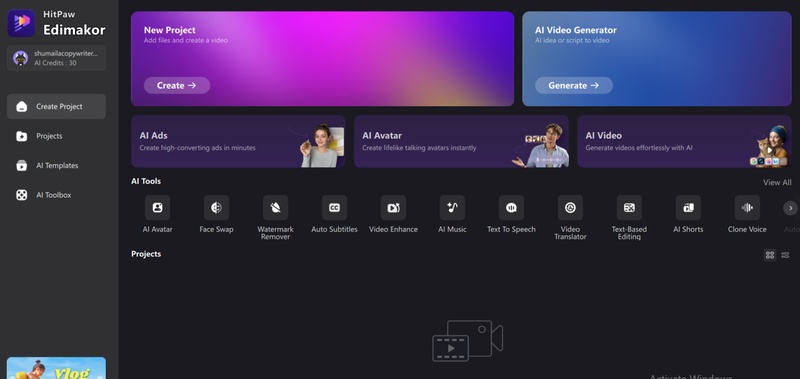Click the Create button for New Project
The height and width of the screenshot is (379, 800).
point(177,85)
